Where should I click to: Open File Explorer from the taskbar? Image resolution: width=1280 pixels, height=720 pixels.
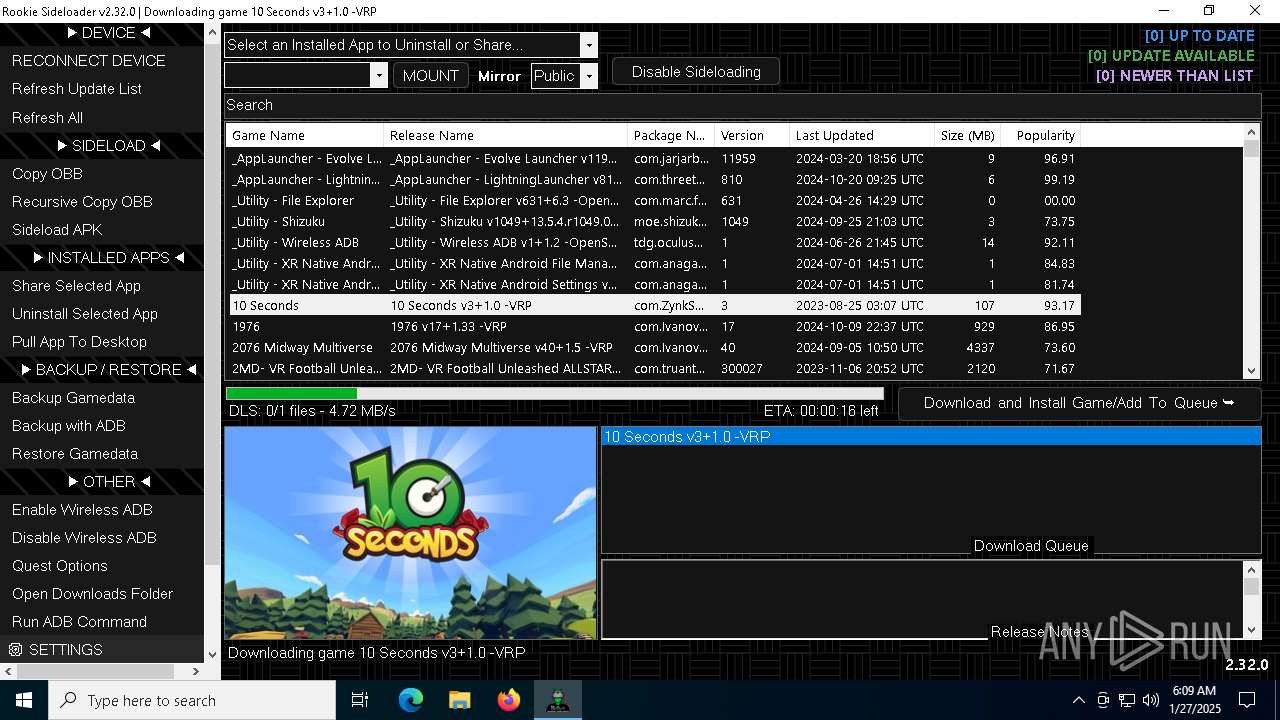tap(459, 700)
